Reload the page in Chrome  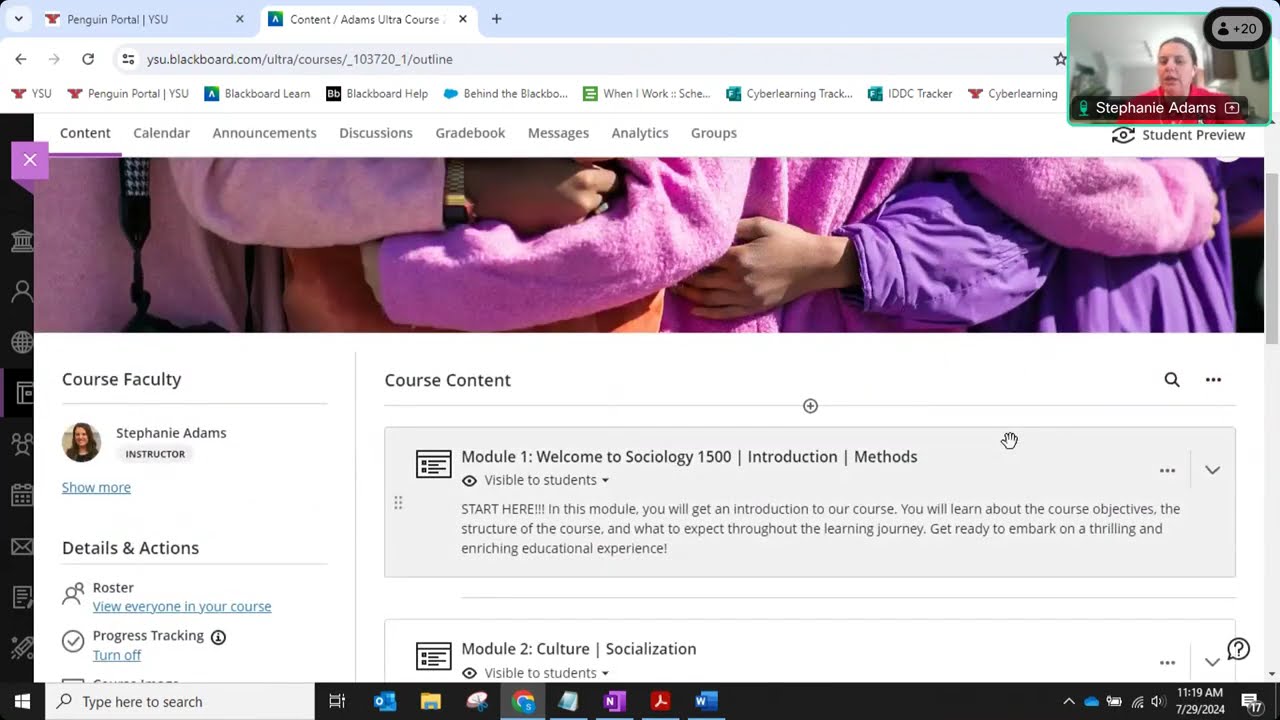(88, 59)
